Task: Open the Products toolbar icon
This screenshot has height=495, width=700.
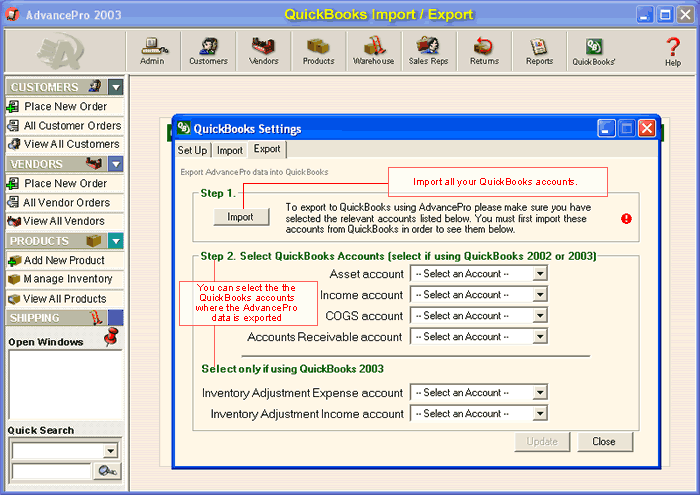Action: coord(318,51)
